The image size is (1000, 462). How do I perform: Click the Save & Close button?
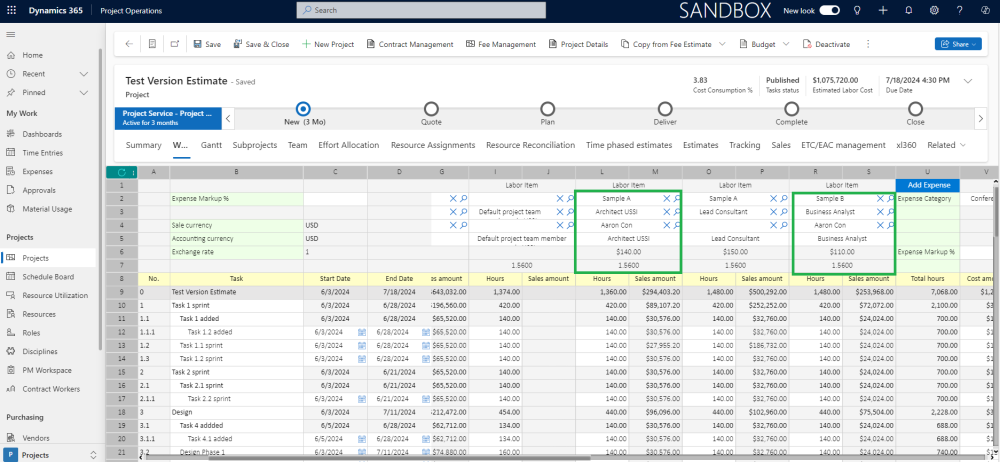261,44
